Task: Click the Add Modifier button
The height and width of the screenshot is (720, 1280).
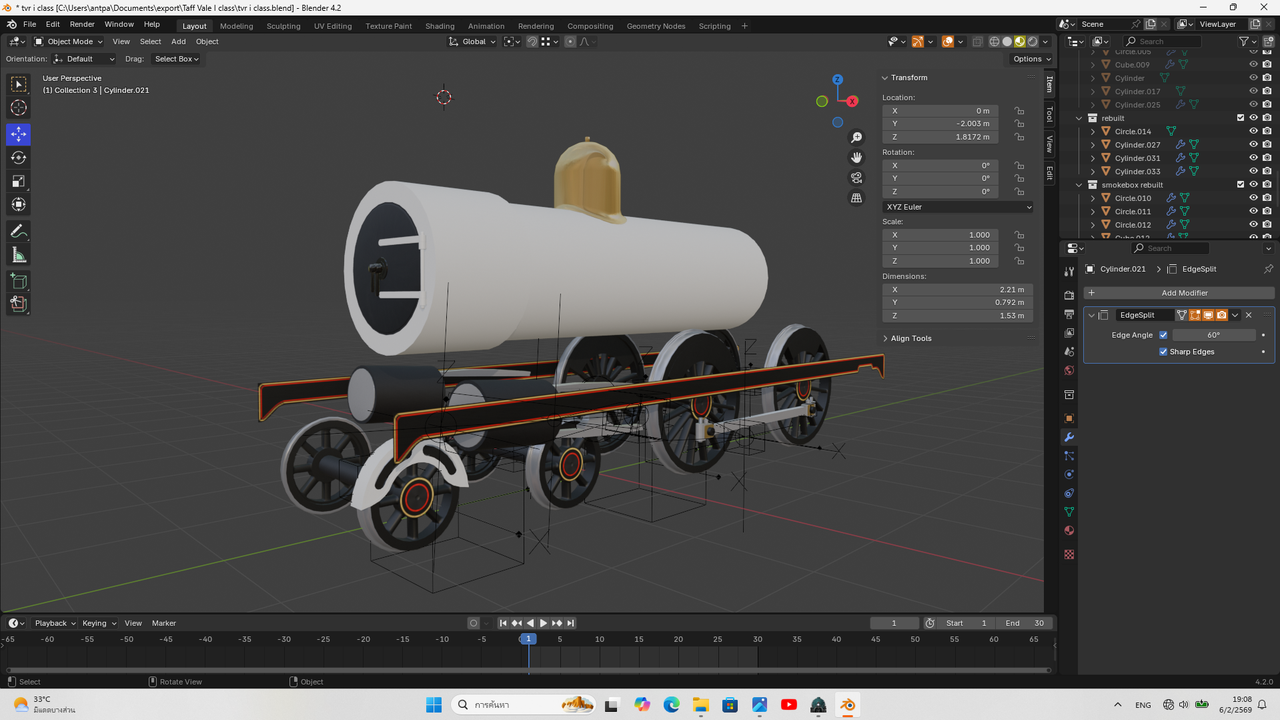Action: tap(1185, 292)
